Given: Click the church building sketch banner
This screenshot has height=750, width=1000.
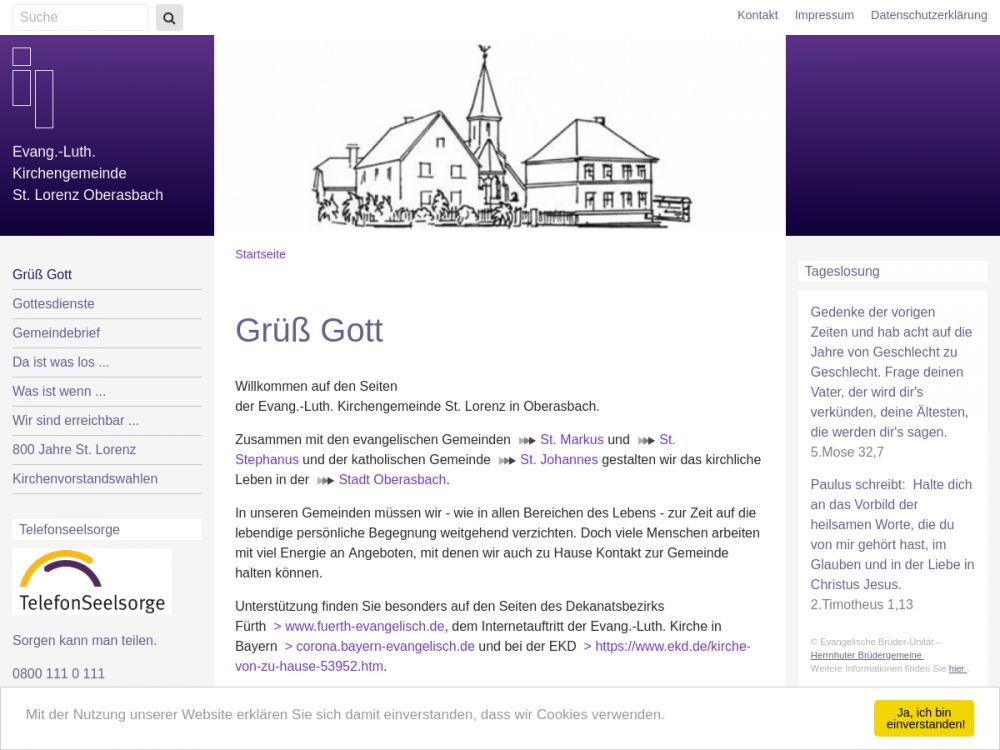Looking at the screenshot, I should click(500, 136).
